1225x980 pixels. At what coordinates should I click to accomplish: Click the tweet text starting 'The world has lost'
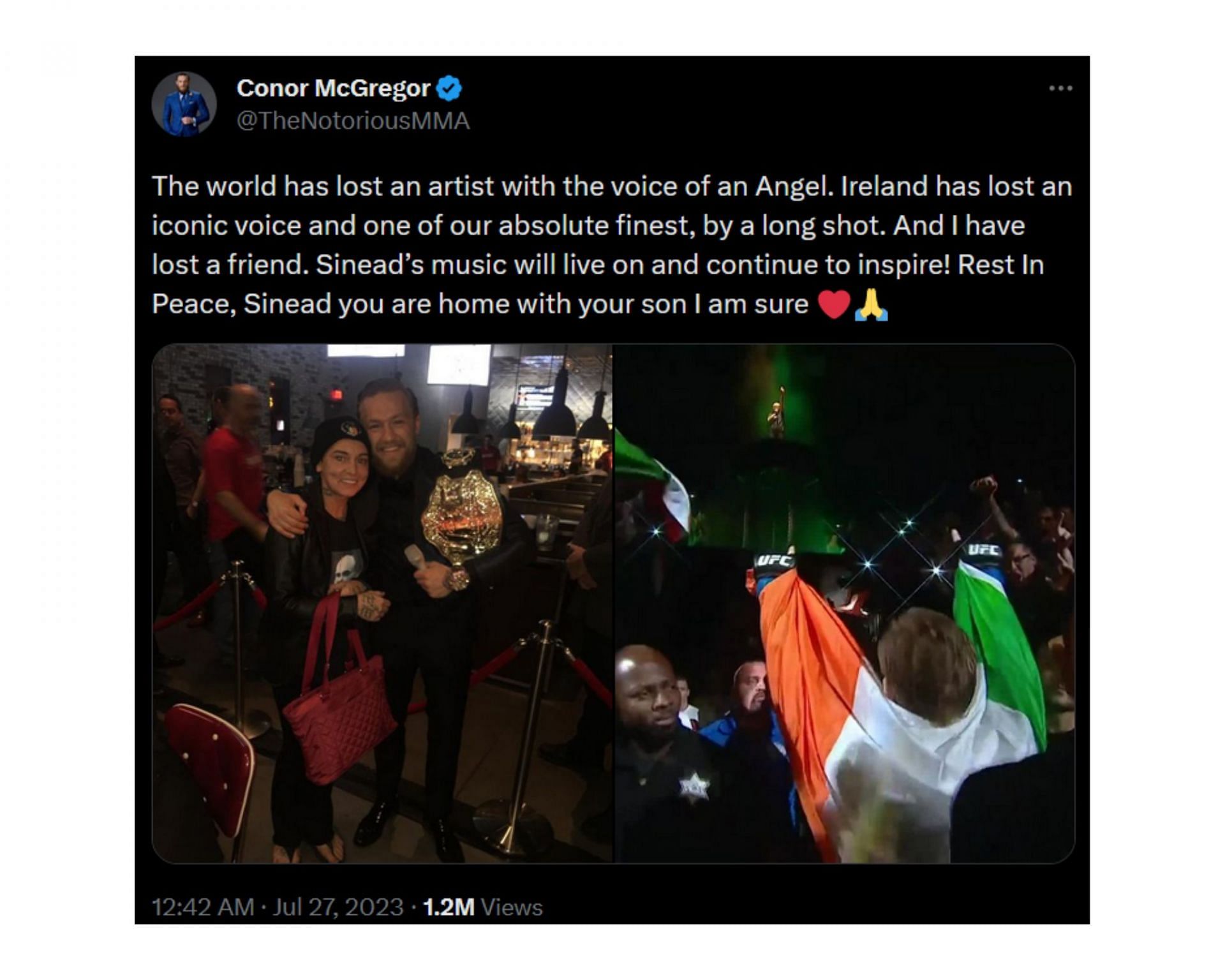[x=611, y=245]
